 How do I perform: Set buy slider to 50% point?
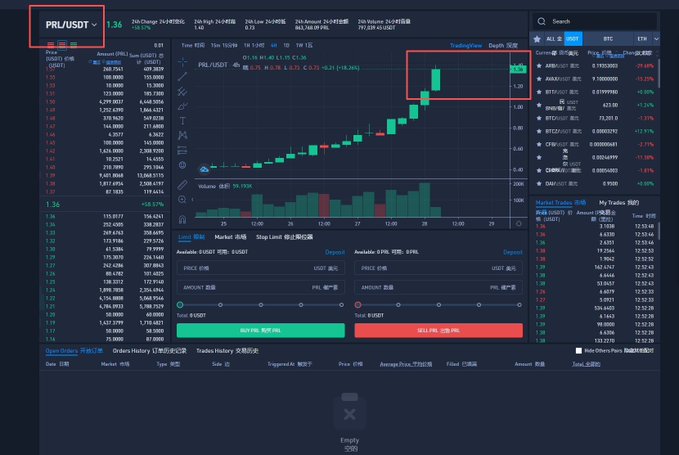(261, 305)
